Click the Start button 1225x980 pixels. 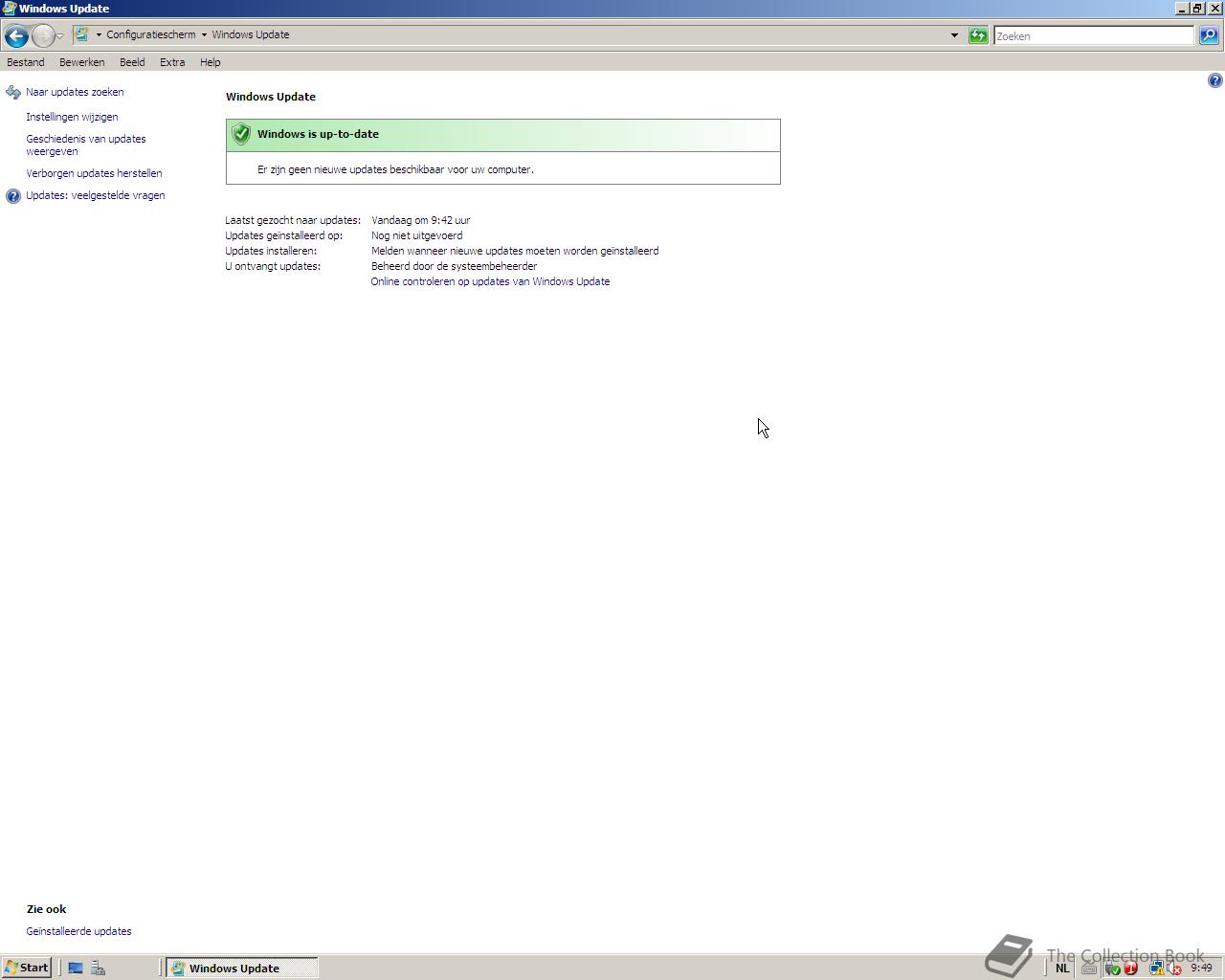pos(27,968)
